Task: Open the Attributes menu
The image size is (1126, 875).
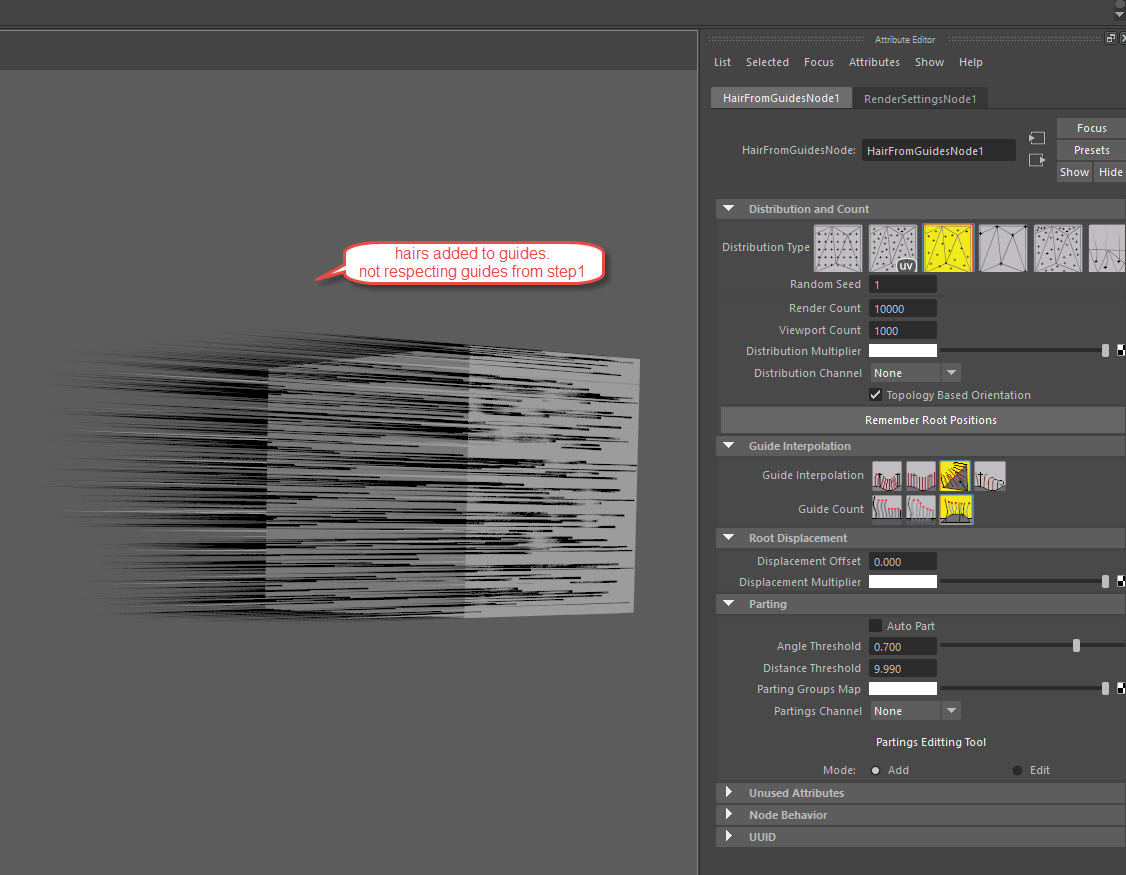Action: point(874,62)
